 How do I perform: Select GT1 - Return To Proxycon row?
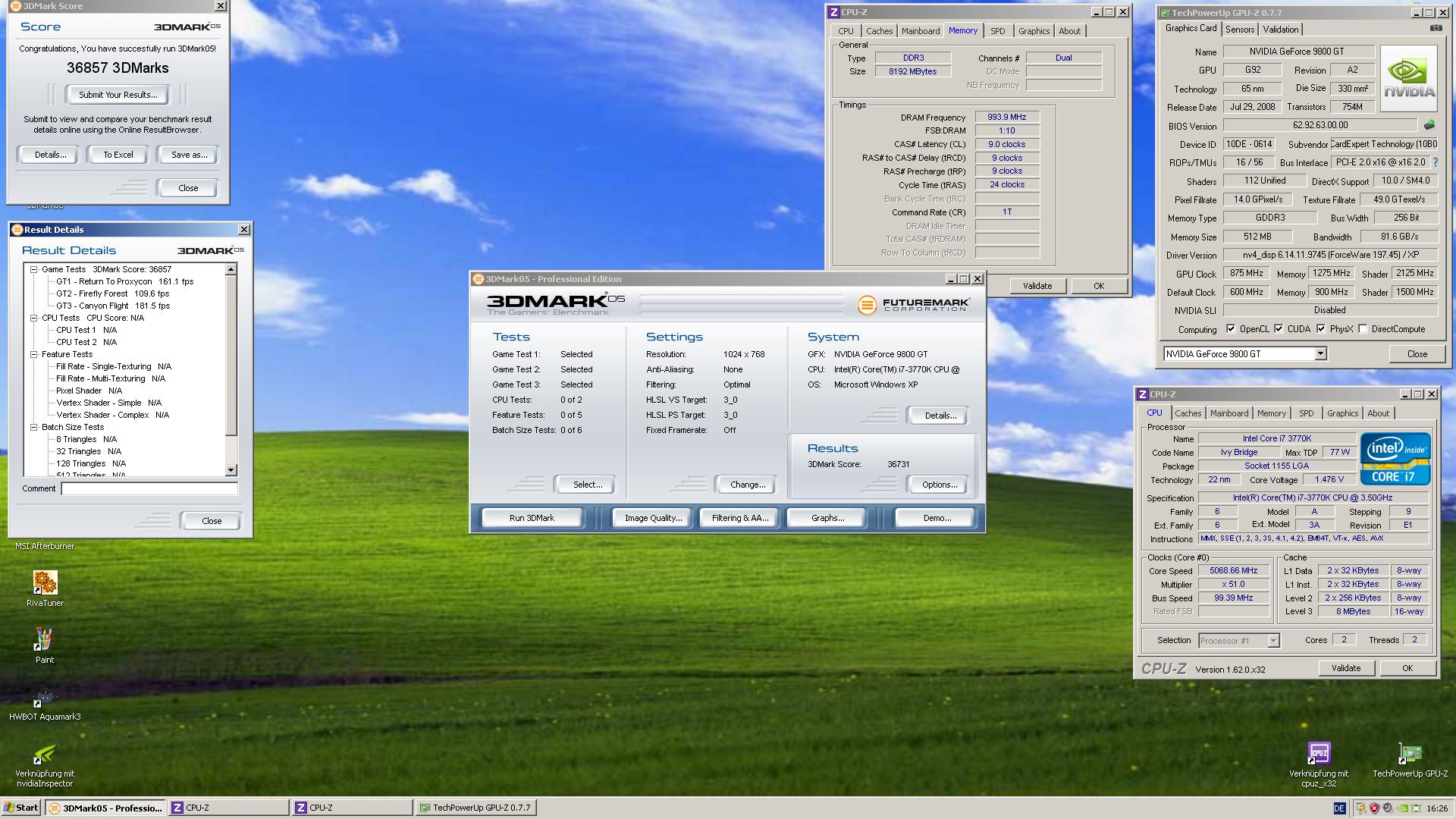(x=124, y=281)
